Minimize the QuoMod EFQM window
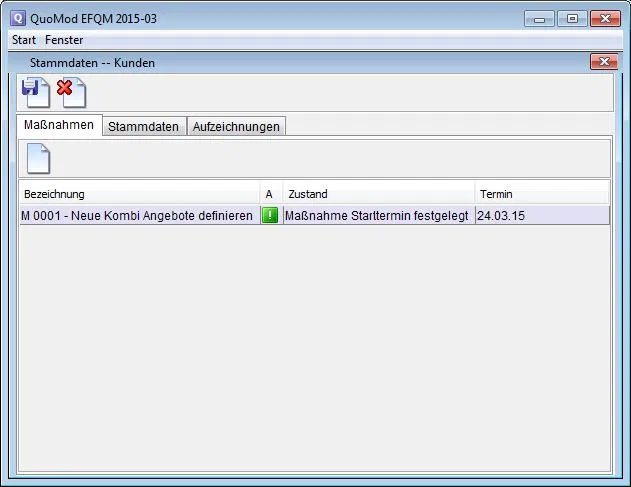Screen dimensions: 631x487 [541, 19]
